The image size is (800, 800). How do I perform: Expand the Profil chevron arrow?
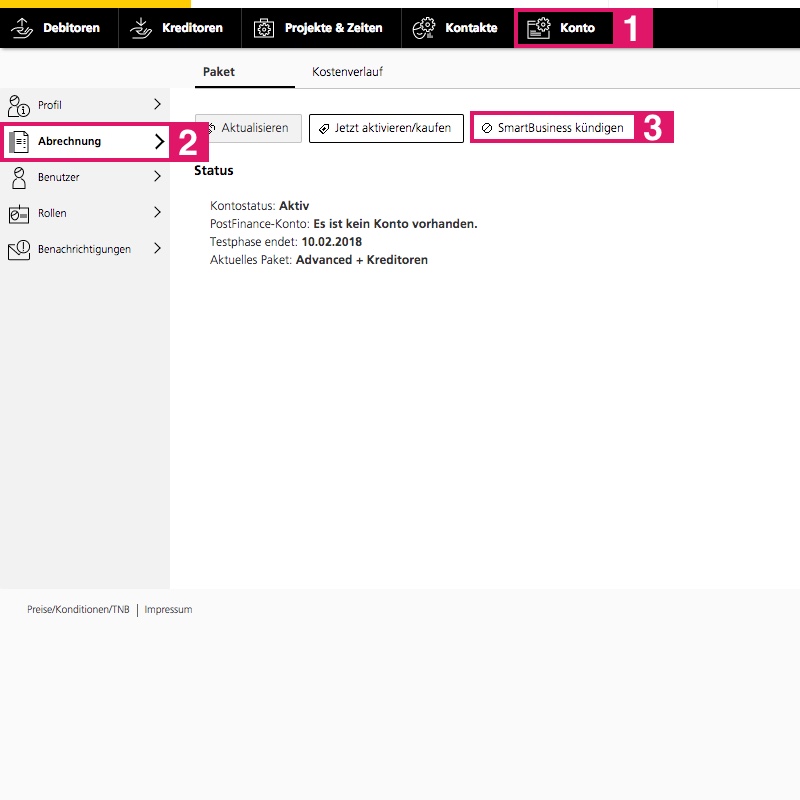click(x=157, y=104)
